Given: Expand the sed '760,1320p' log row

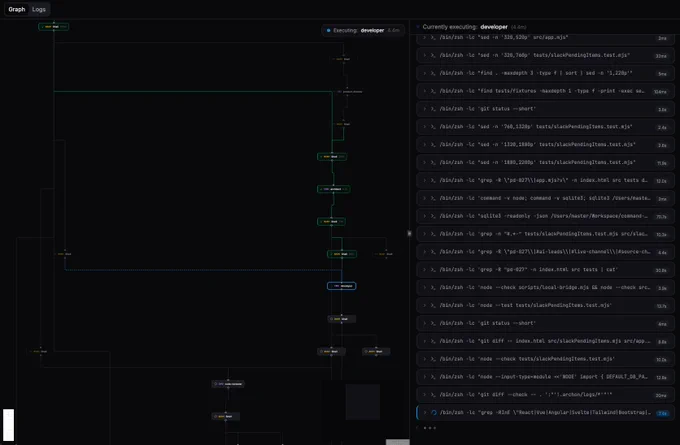Looking at the screenshot, I should tap(545, 127).
